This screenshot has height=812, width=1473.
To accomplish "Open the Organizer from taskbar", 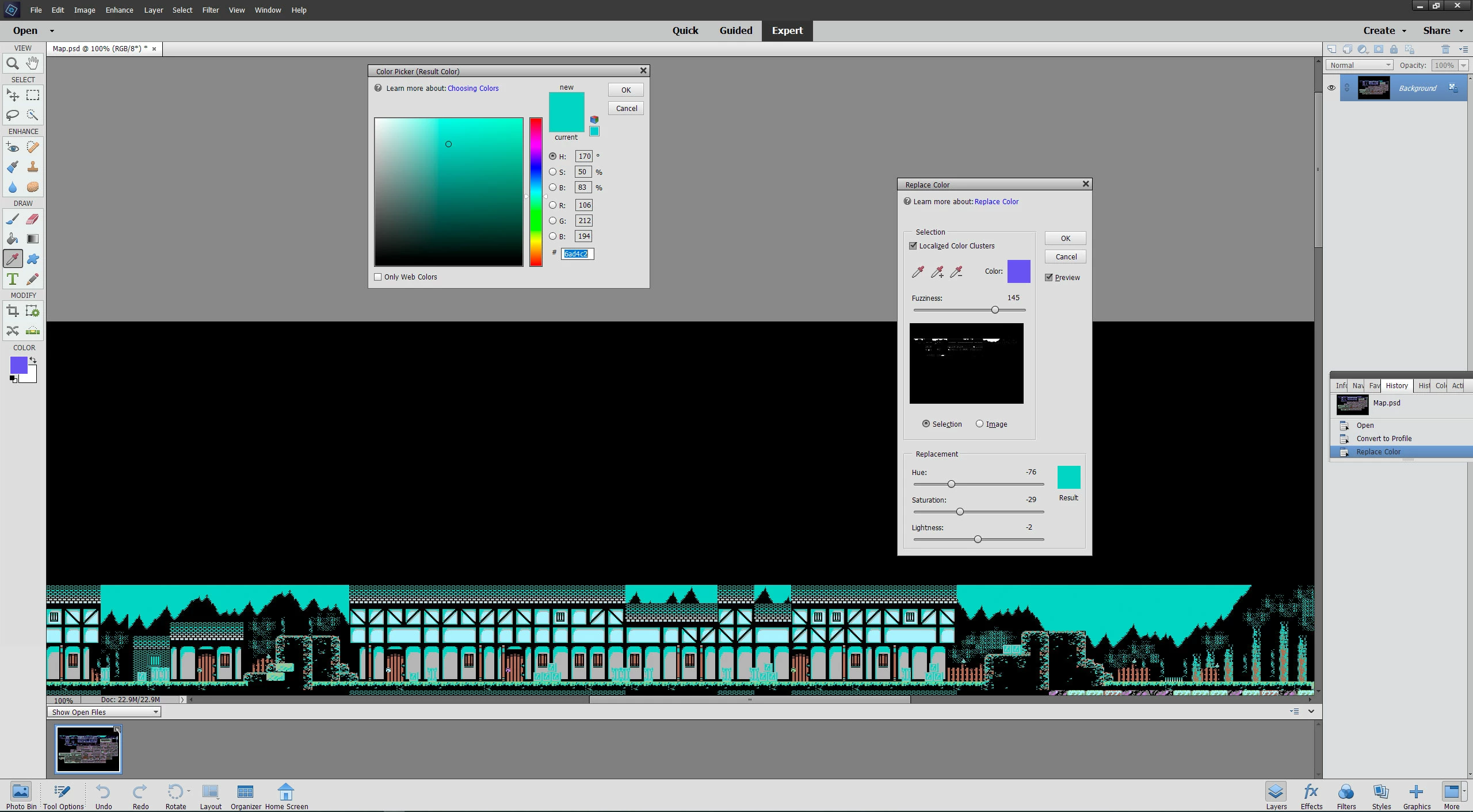I will pos(246,796).
